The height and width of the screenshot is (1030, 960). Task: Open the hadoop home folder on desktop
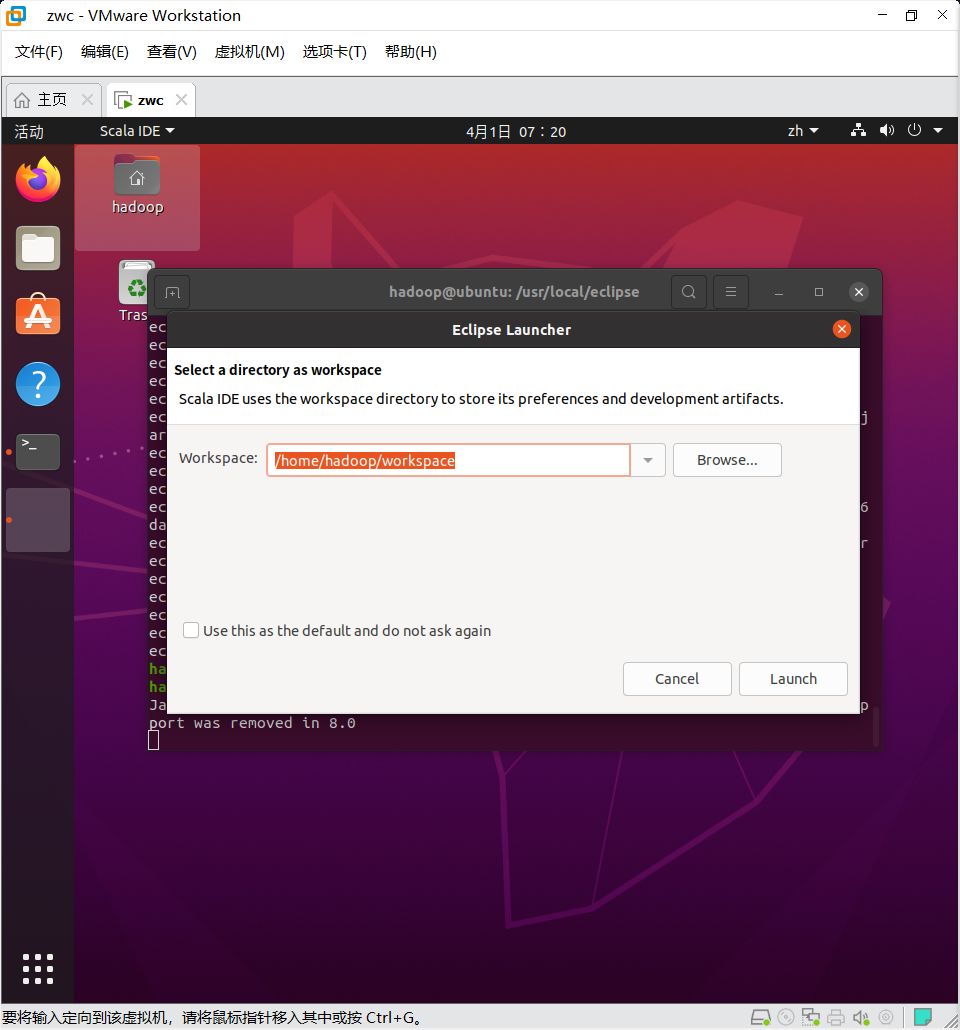(x=137, y=185)
